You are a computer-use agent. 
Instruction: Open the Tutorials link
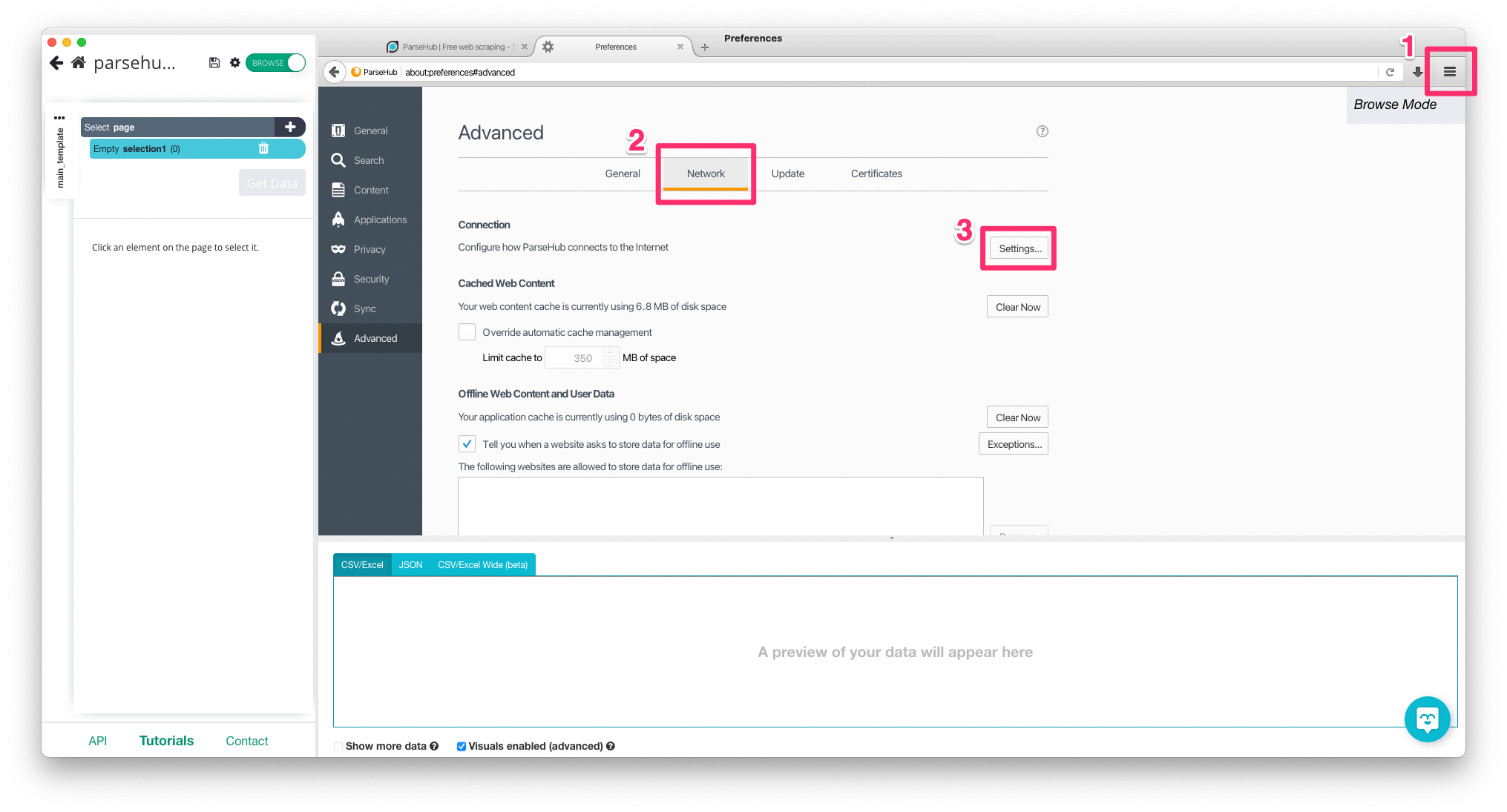point(166,741)
